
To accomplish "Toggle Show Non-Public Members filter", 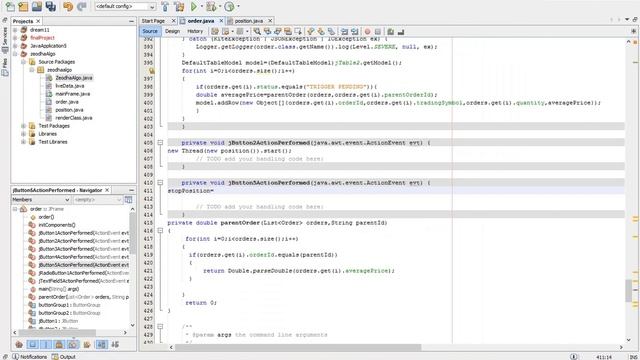I will pos(60,345).
